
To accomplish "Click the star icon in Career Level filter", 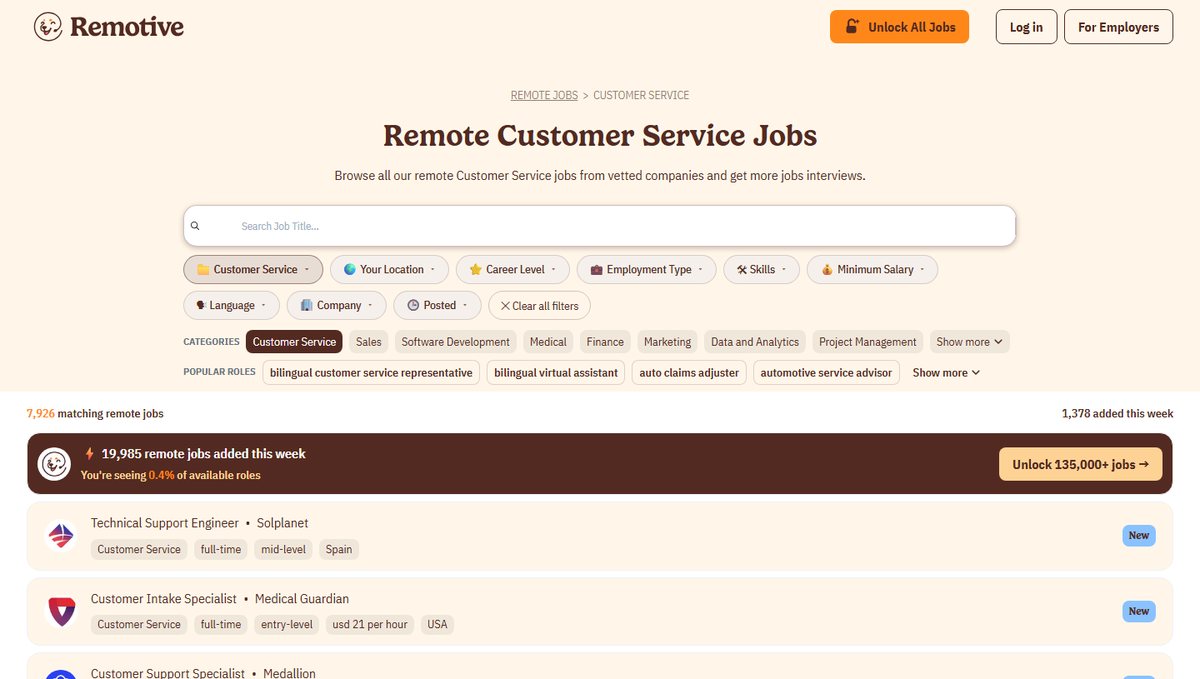I will (x=476, y=270).
